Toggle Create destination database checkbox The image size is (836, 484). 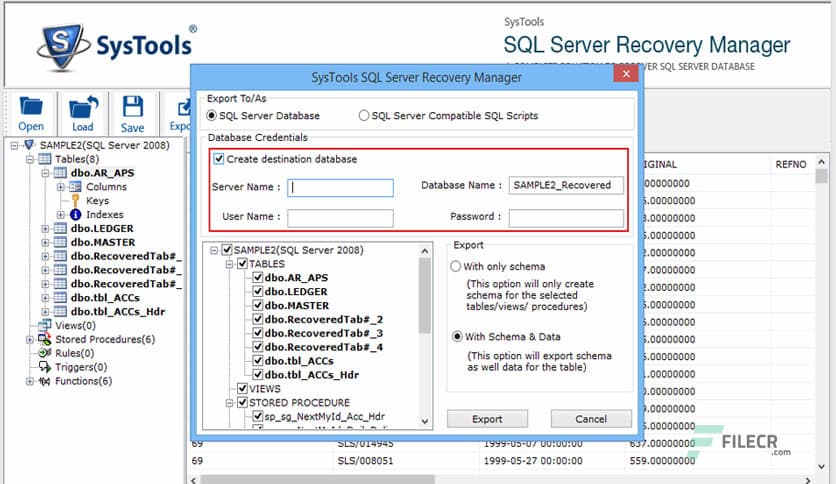[x=219, y=159]
